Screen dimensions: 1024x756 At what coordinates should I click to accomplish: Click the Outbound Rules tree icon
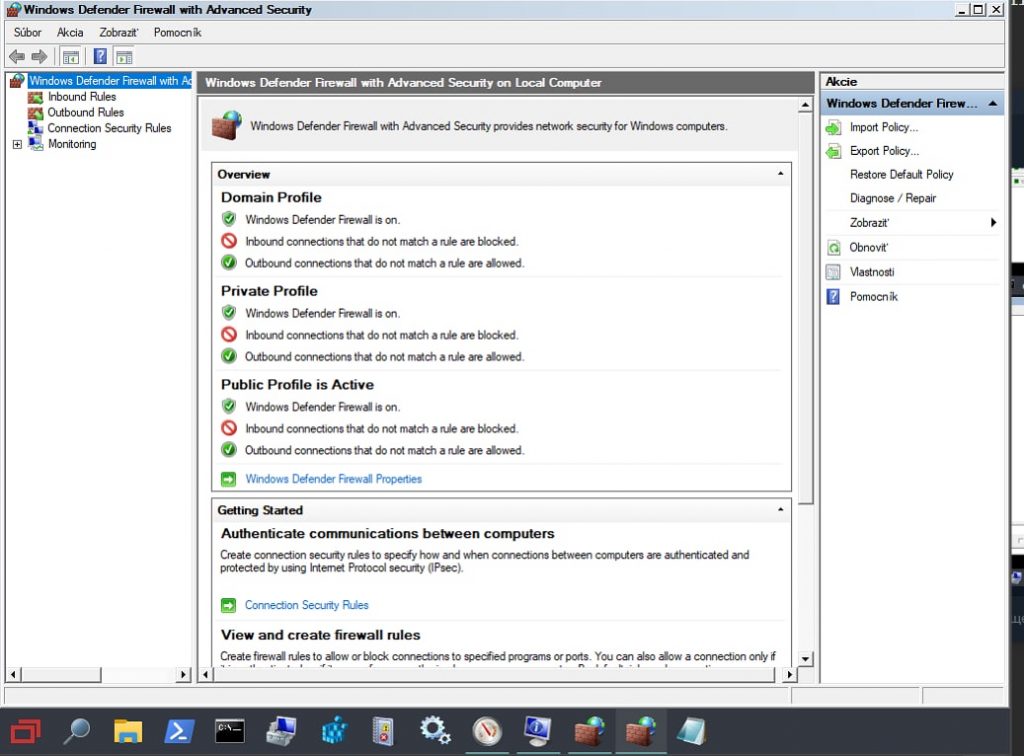(x=35, y=113)
